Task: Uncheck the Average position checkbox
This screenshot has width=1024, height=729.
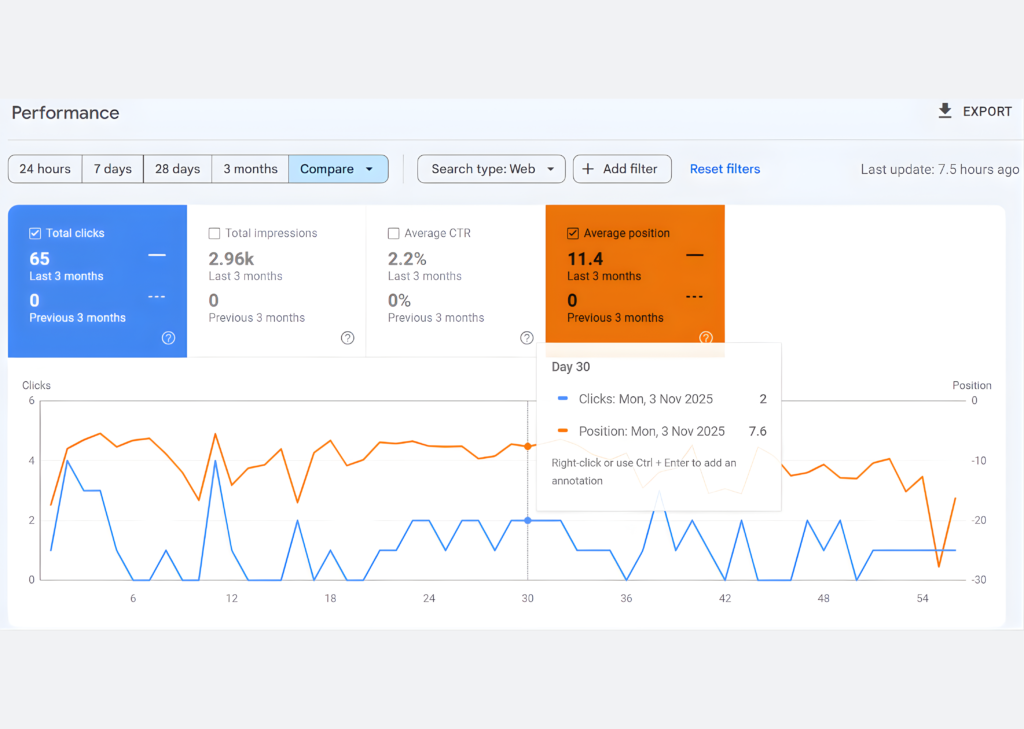Action: pos(573,233)
